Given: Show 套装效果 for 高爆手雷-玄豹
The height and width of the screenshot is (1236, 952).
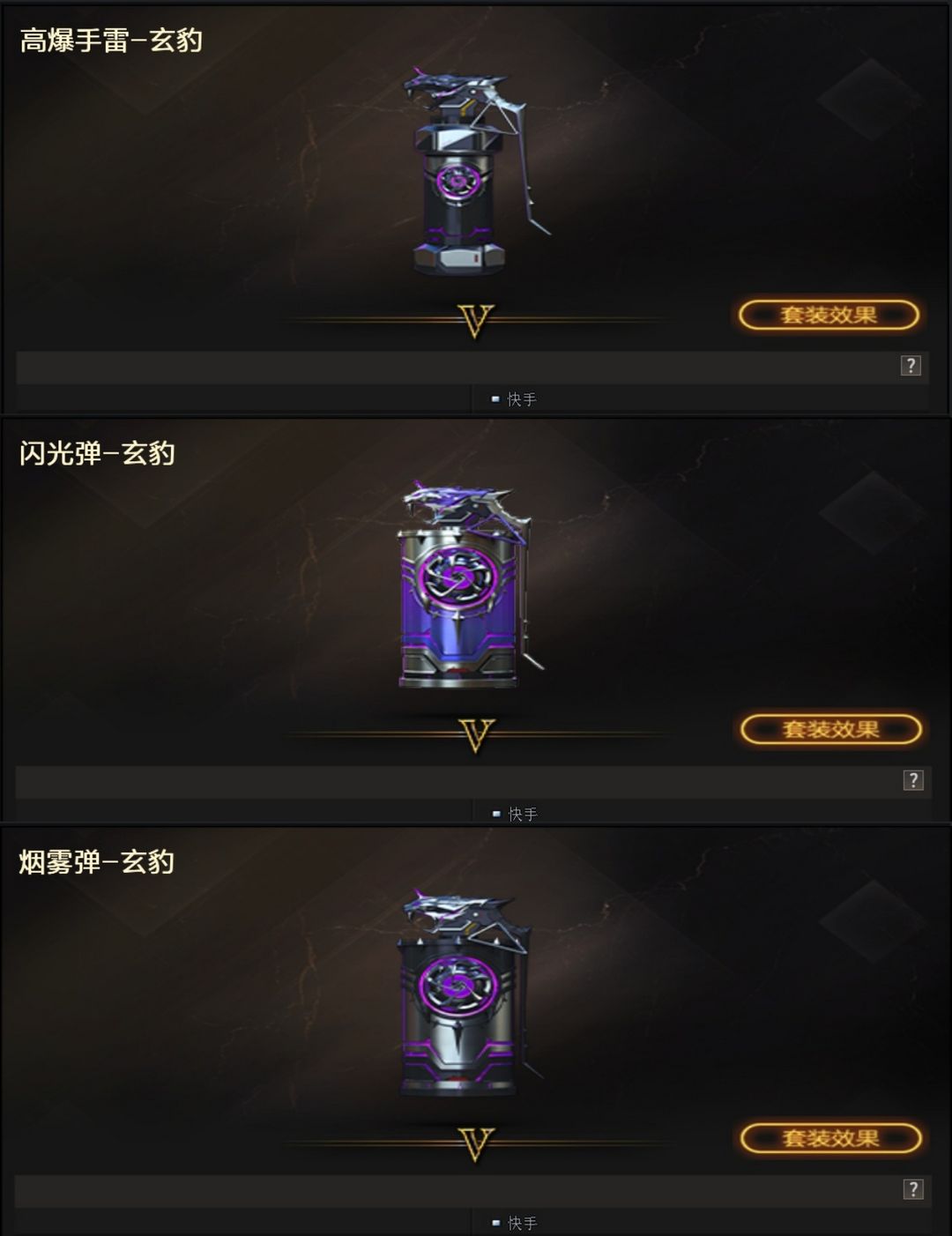Looking at the screenshot, I should (x=829, y=315).
